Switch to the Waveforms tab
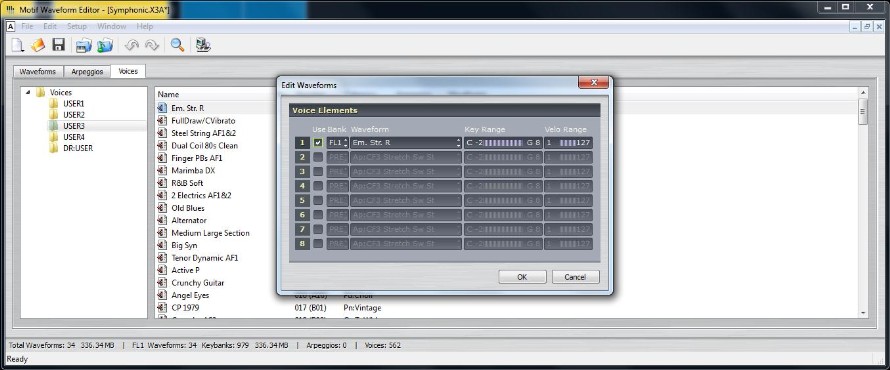Screen dimensions: 890x370 (x=37, y=72)
